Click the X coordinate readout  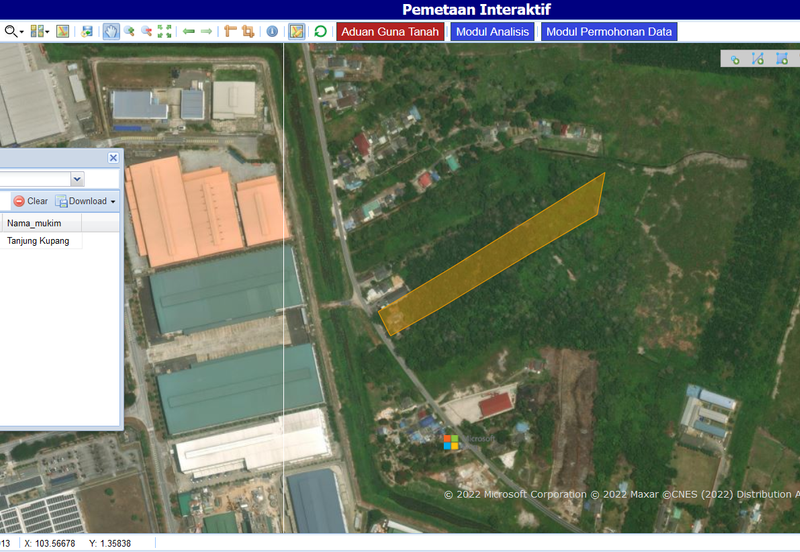pyautogui.click(x=50, y=544)
